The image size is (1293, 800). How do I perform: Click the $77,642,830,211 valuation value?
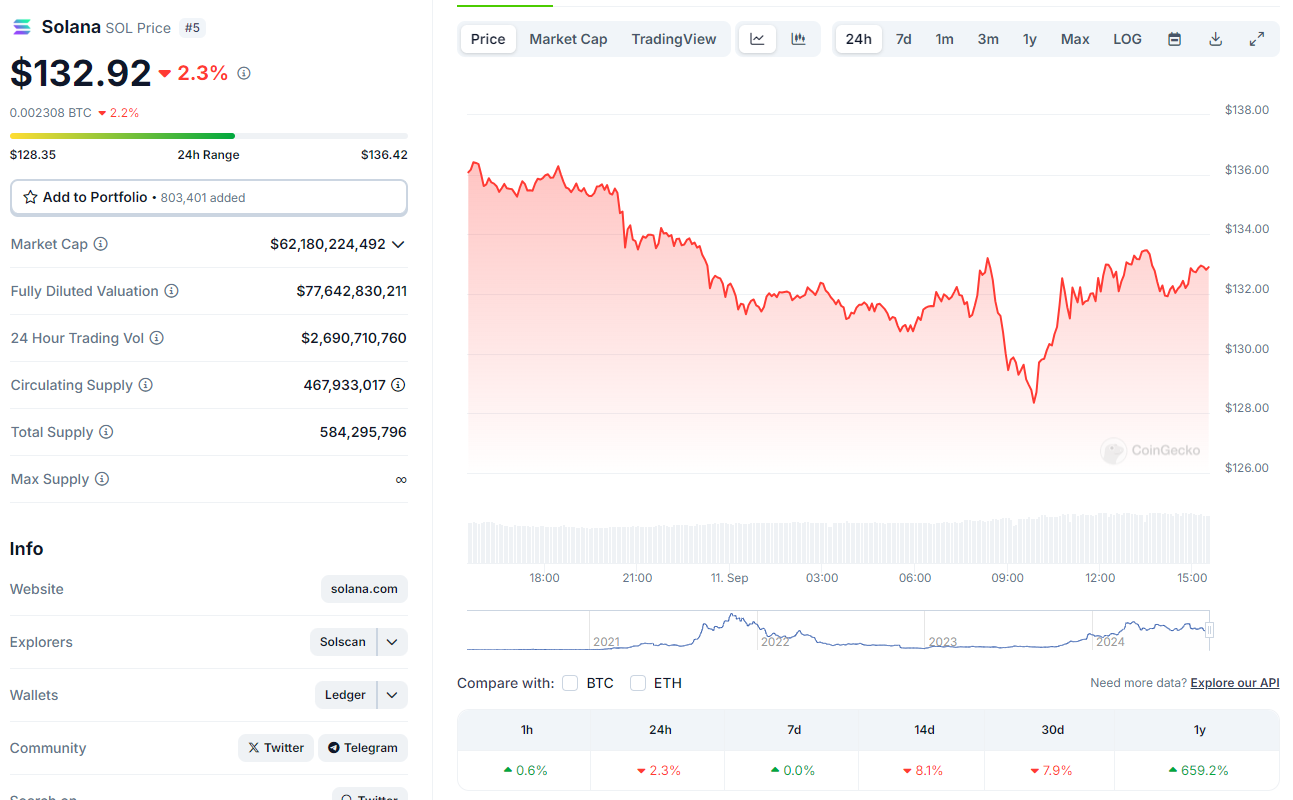tap(352, 291)
